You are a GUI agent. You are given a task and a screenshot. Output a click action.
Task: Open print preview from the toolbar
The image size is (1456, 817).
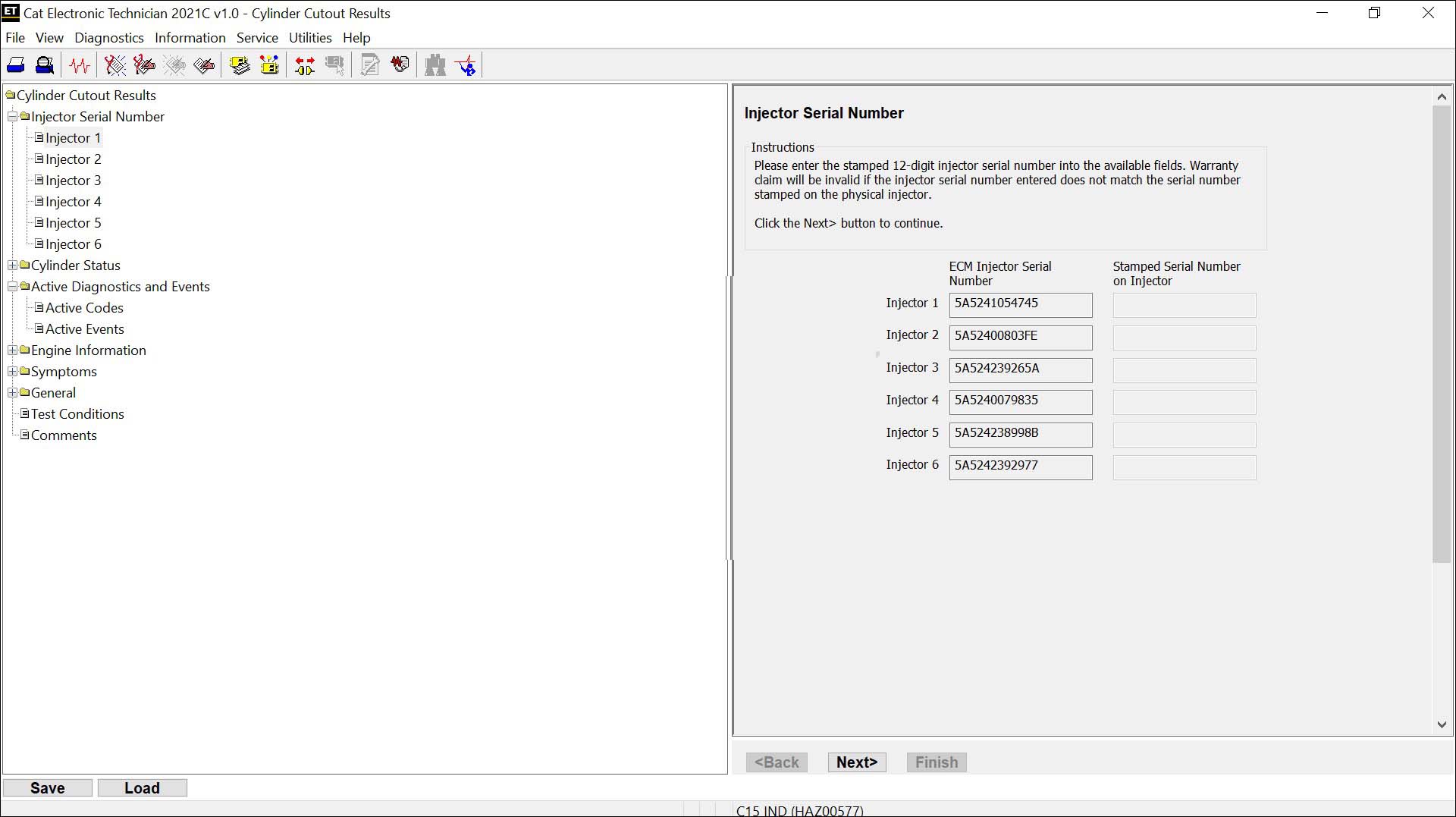[x=45, y=64]
